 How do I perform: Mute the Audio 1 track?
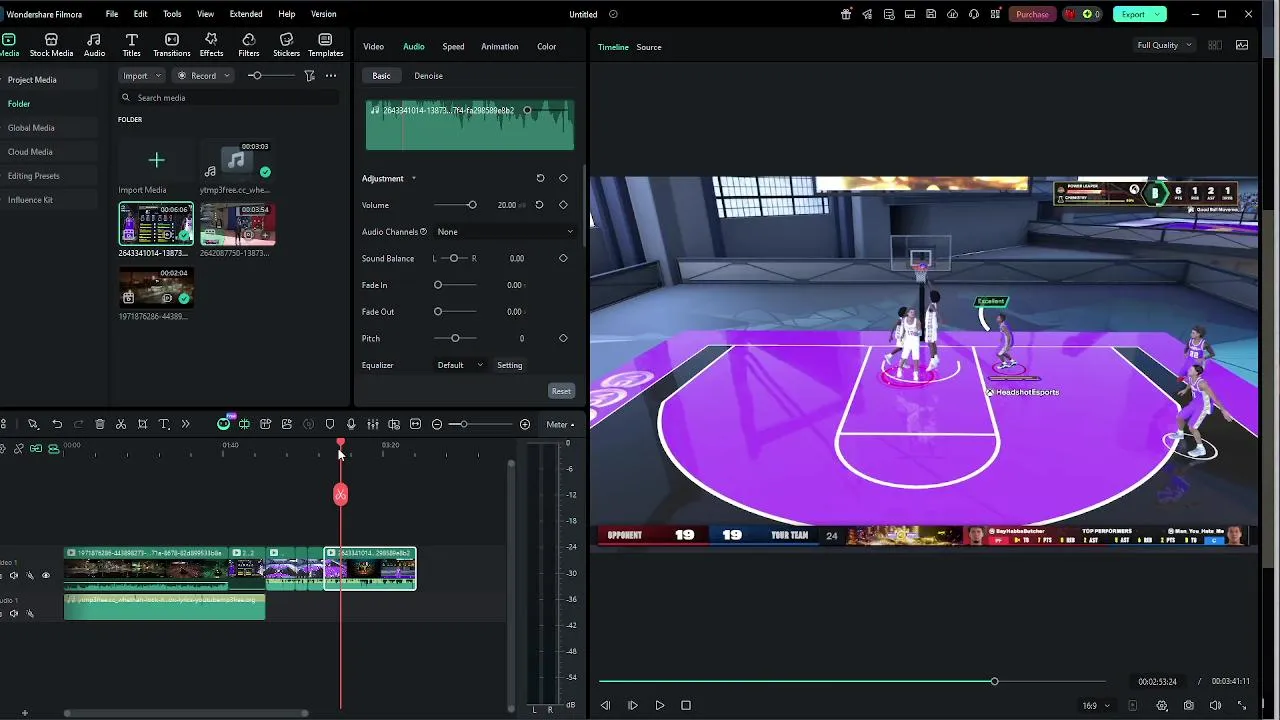tap(13, 613)
